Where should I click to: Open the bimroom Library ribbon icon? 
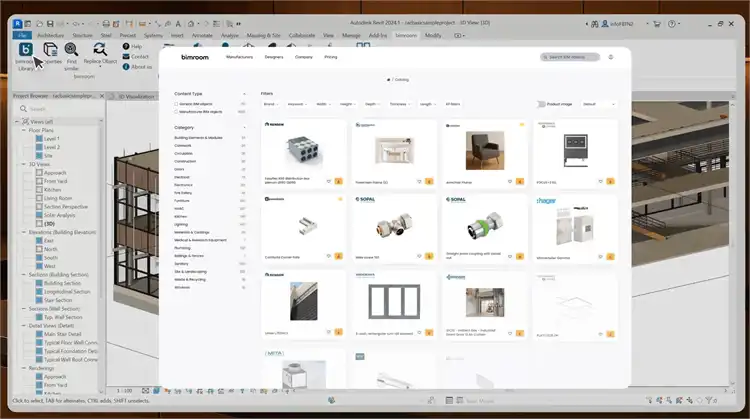[25, 49]
